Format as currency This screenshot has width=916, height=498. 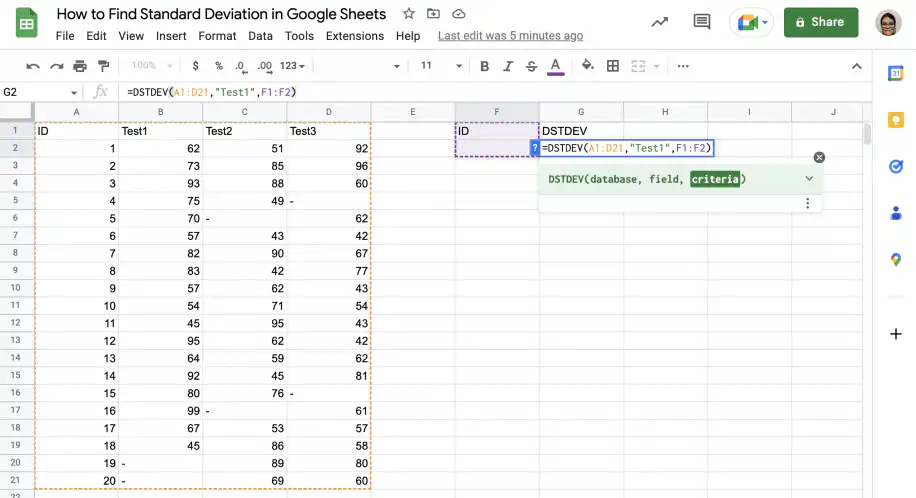[x=195, y=66]
